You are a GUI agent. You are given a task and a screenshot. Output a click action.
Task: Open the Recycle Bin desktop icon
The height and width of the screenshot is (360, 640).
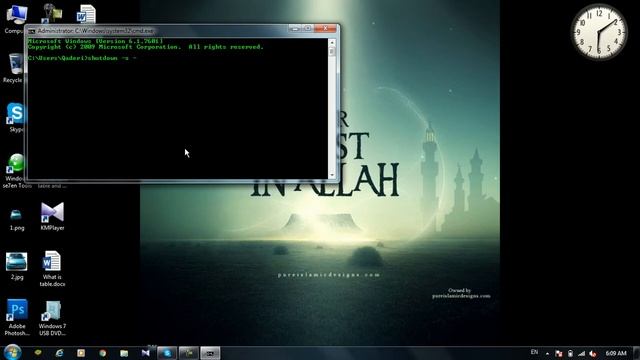[15, 68]
